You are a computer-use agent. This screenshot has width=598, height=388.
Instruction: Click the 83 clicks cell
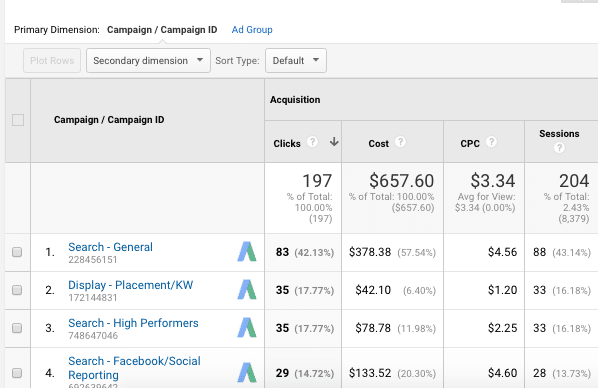coord(282,252)
